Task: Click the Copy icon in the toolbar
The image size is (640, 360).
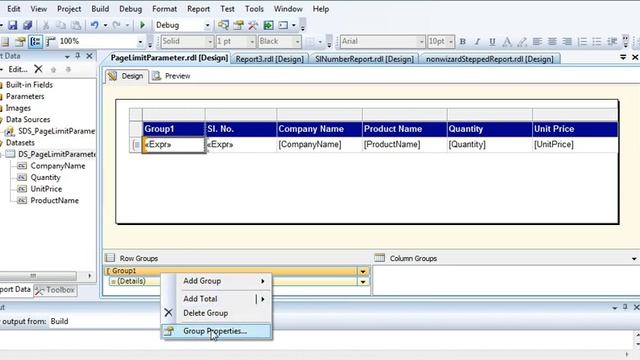Action: pos(61,25)
